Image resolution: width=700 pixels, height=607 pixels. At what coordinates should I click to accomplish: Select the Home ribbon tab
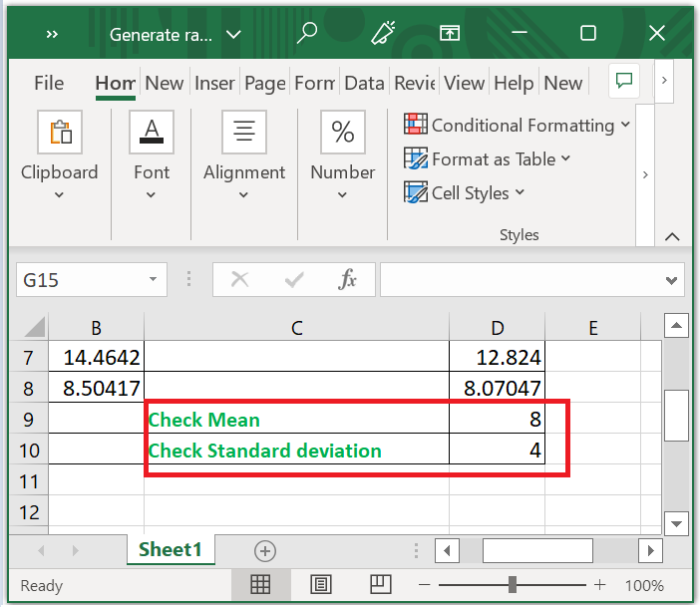(x=115, y=83)
